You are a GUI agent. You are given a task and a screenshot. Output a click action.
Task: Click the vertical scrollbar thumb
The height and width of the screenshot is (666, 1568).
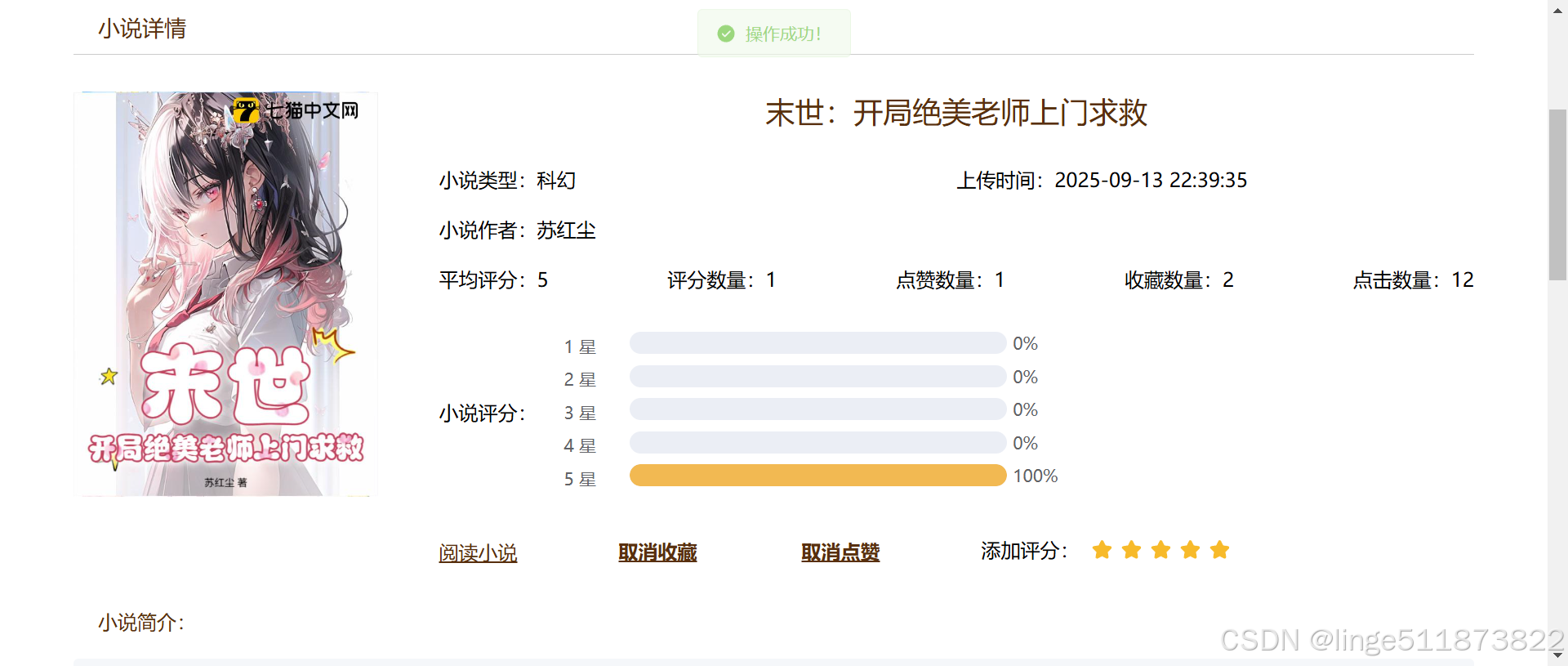[x=1558, y=194]
